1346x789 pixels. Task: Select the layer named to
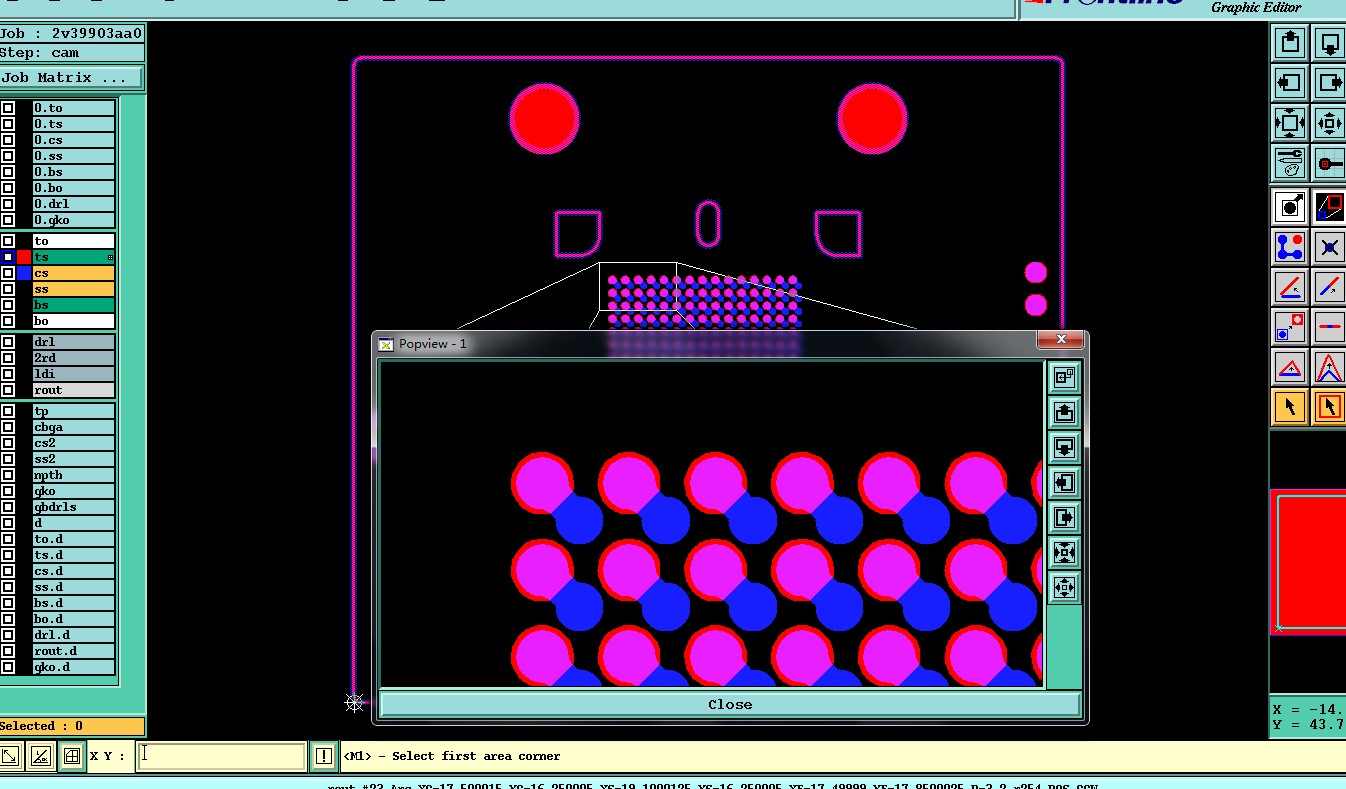74,241
